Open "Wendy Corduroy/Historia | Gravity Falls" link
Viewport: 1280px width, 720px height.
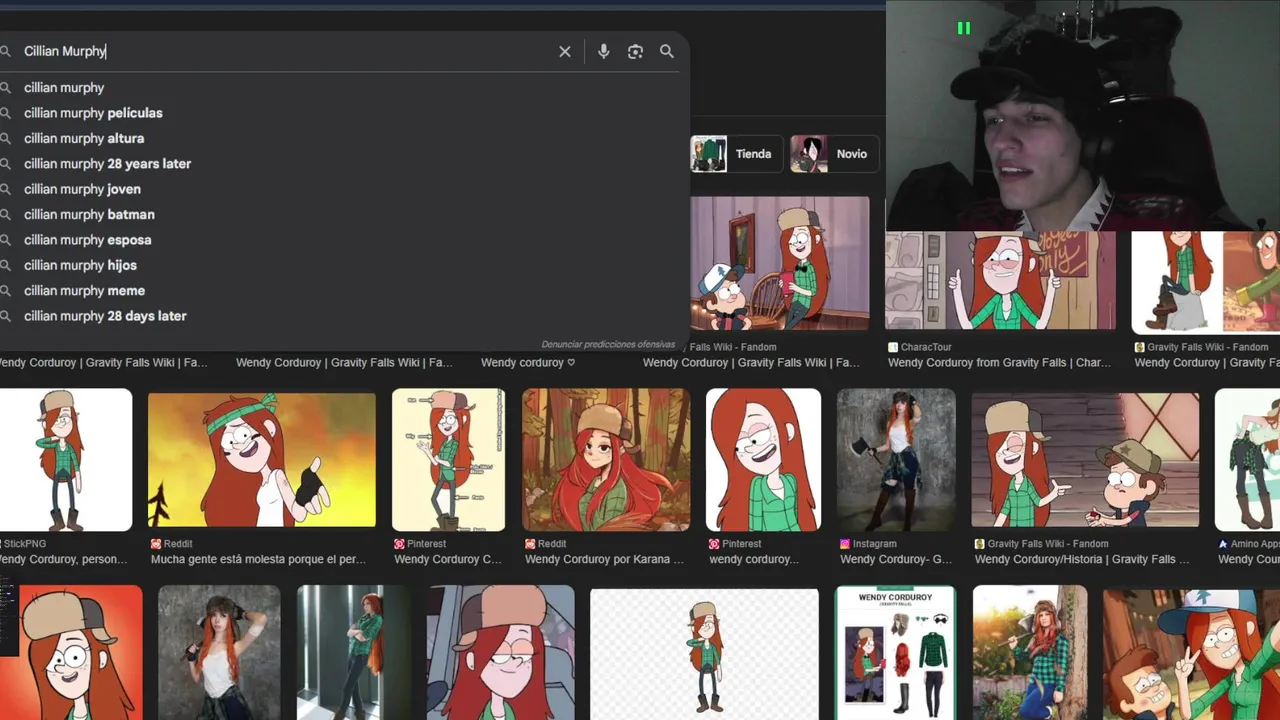1082,559
